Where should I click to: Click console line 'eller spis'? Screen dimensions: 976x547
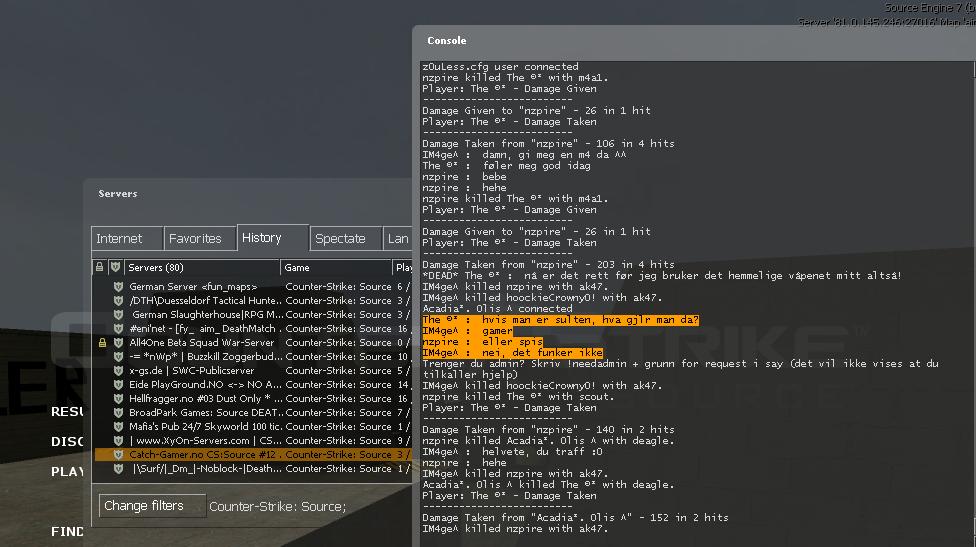coord(482,342)
